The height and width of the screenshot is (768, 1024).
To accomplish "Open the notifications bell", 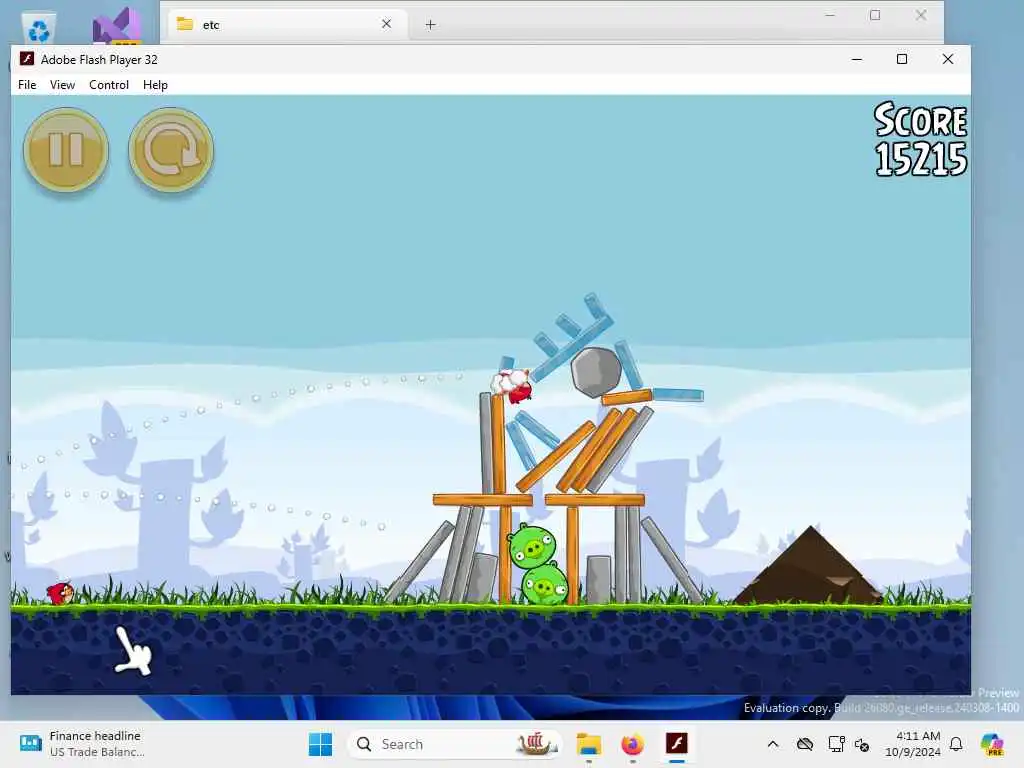I will tap(956, 744).
